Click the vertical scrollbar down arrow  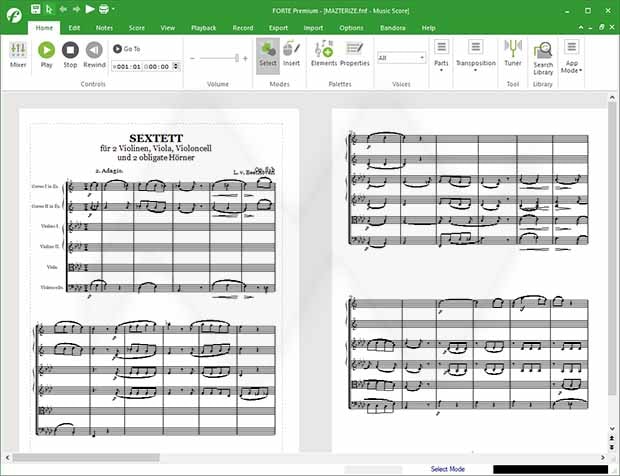click(x=612, y=428)
